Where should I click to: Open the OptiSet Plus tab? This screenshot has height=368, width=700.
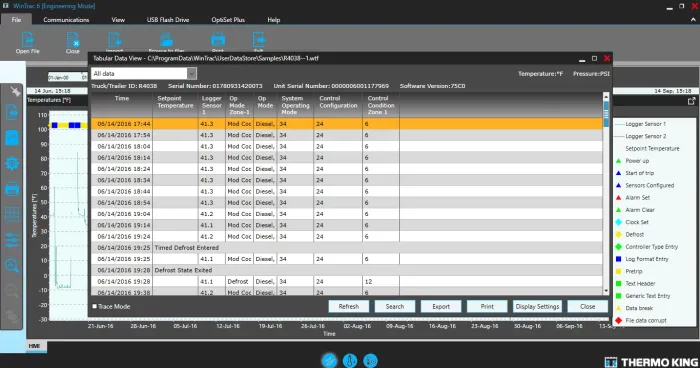228,20
